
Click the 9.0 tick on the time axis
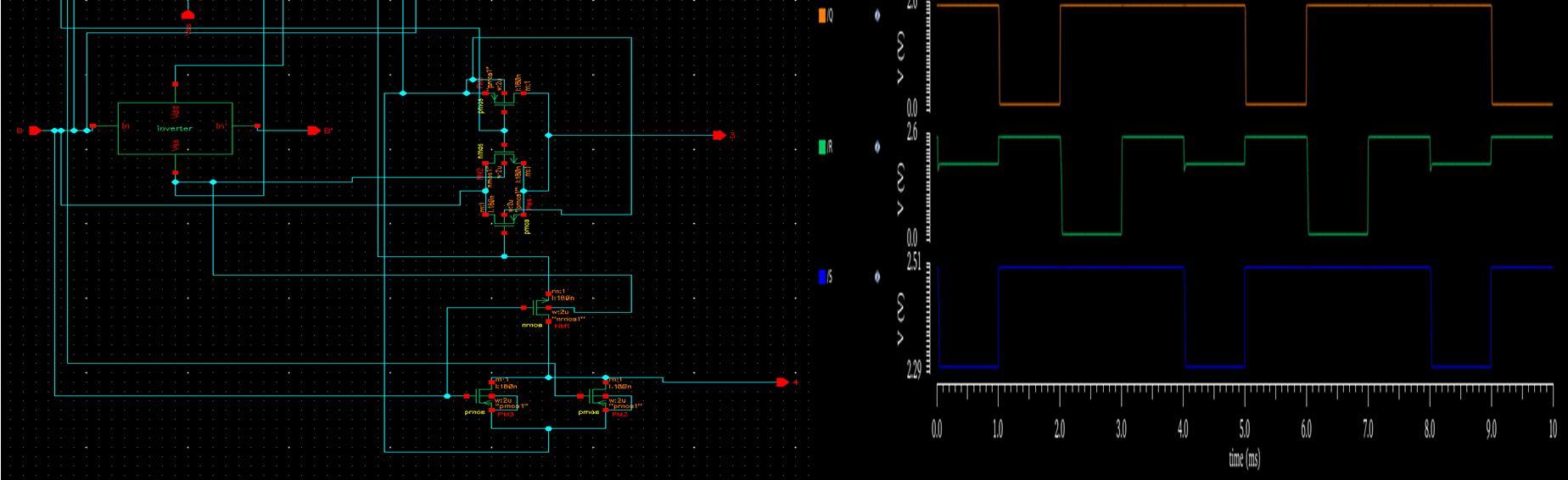1492,429
